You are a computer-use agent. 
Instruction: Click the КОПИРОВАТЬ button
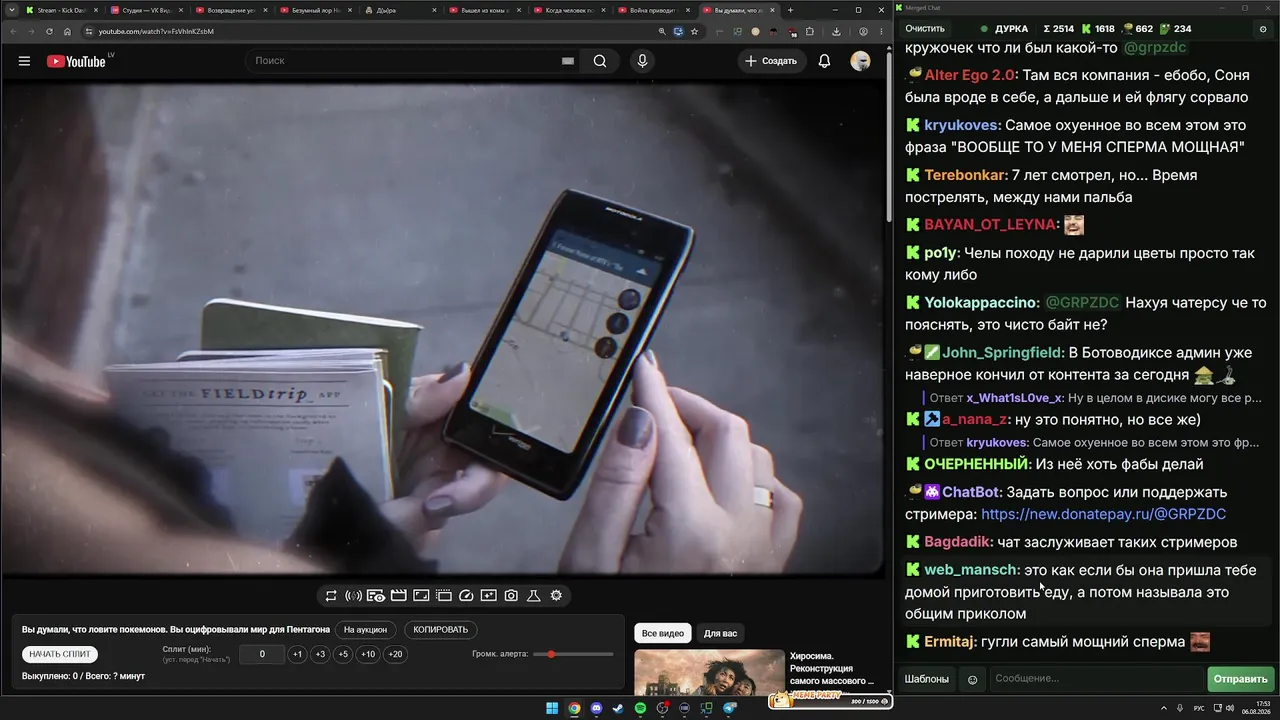440,630
